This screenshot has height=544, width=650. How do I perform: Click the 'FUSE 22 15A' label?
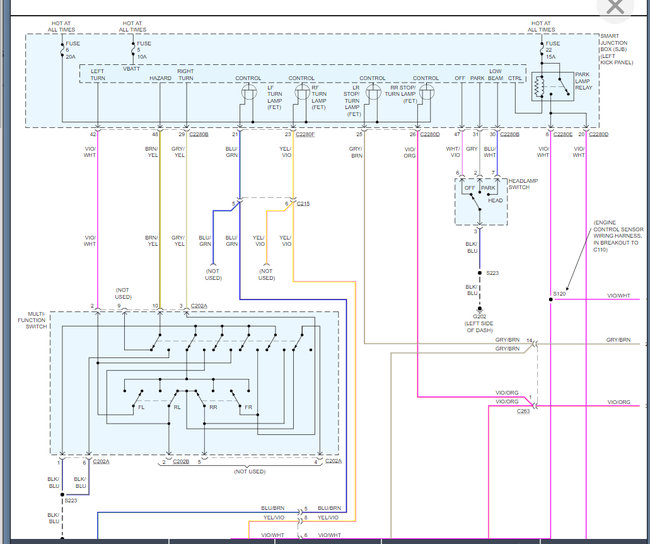pyautogui.click(x=553, y=50)
